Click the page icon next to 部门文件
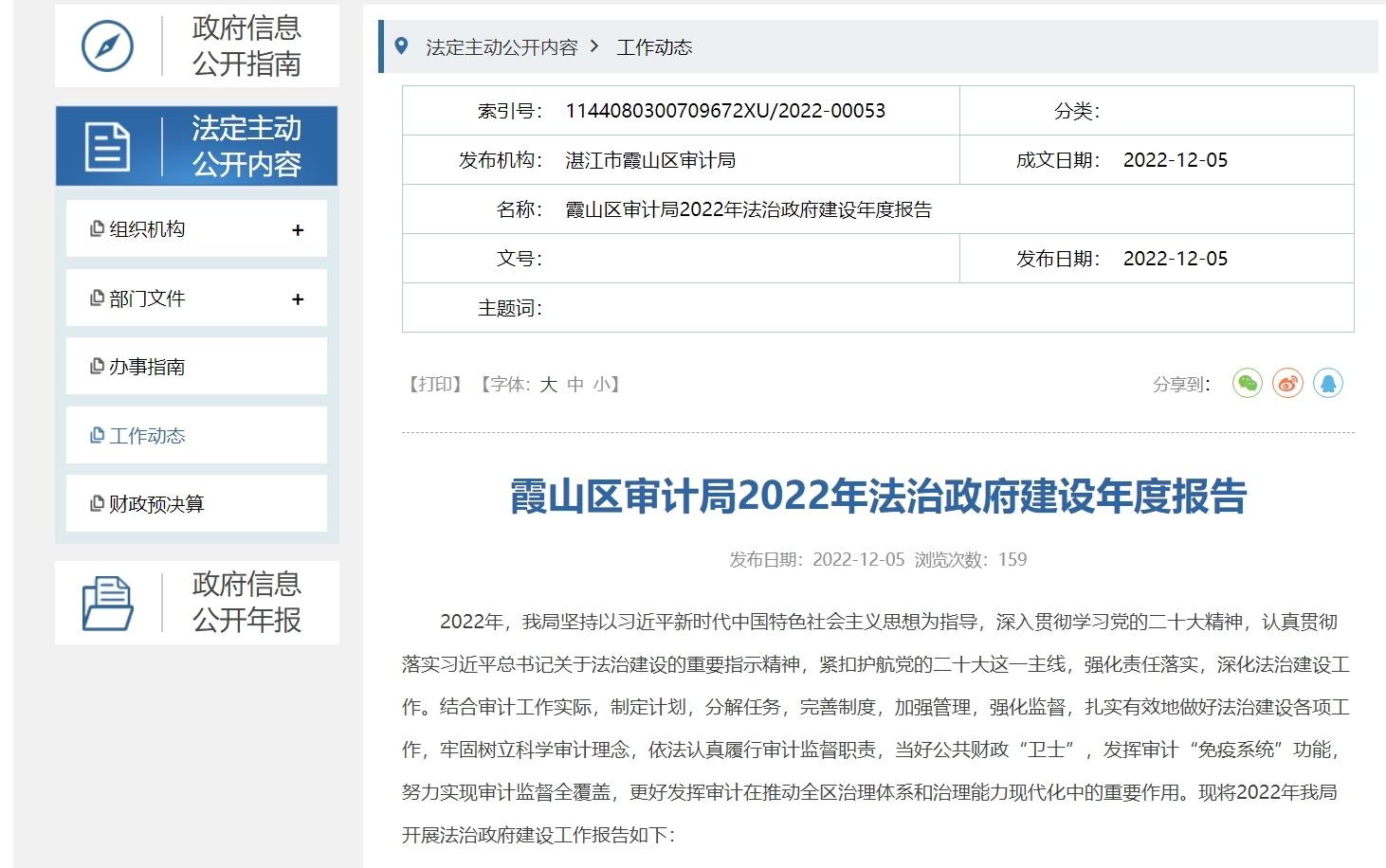The height and width of the screenshot is (868, 1386). coord(97,298)
